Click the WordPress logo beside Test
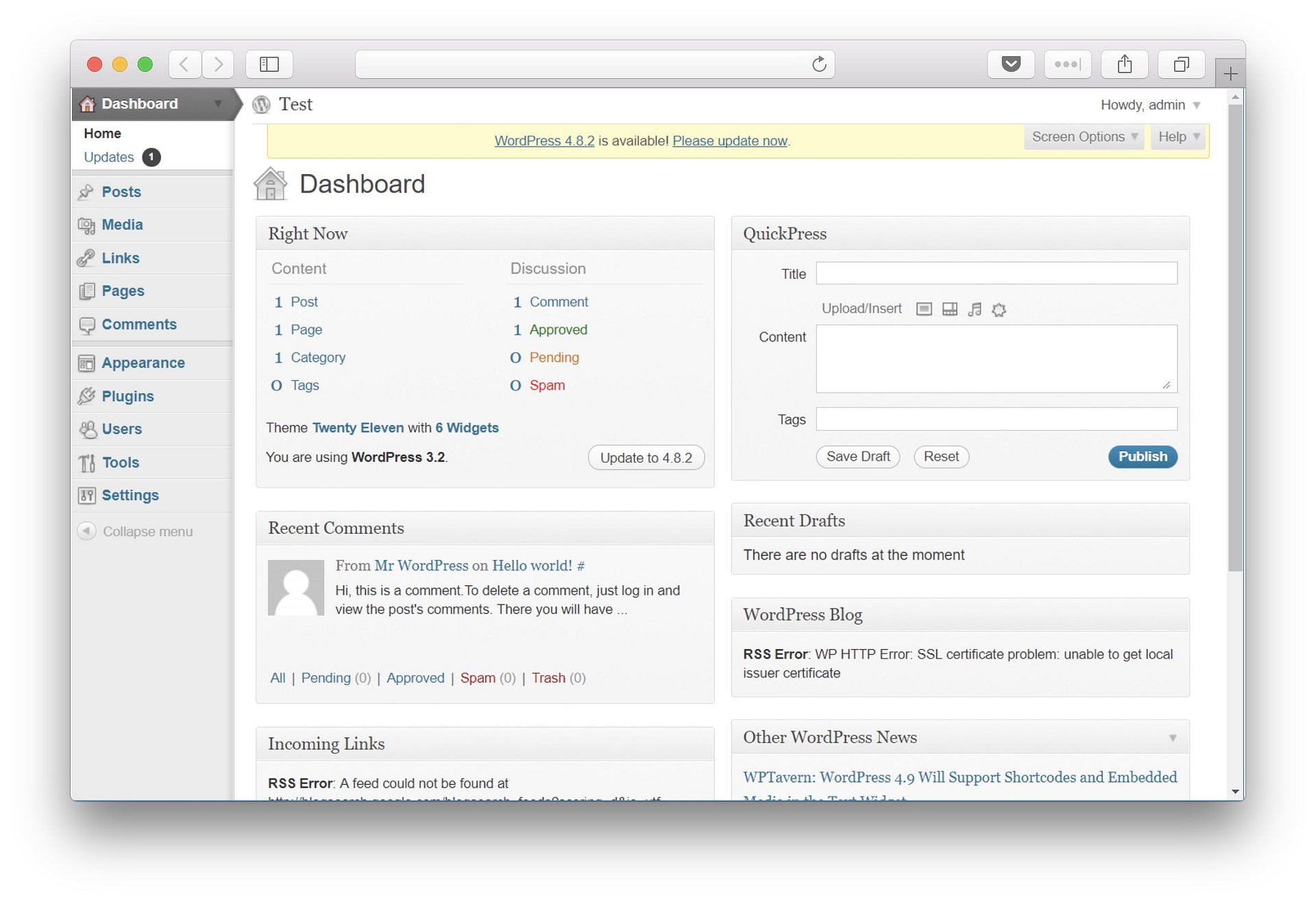The width and height of the screenshot is (1316, 902). (262, 104)
